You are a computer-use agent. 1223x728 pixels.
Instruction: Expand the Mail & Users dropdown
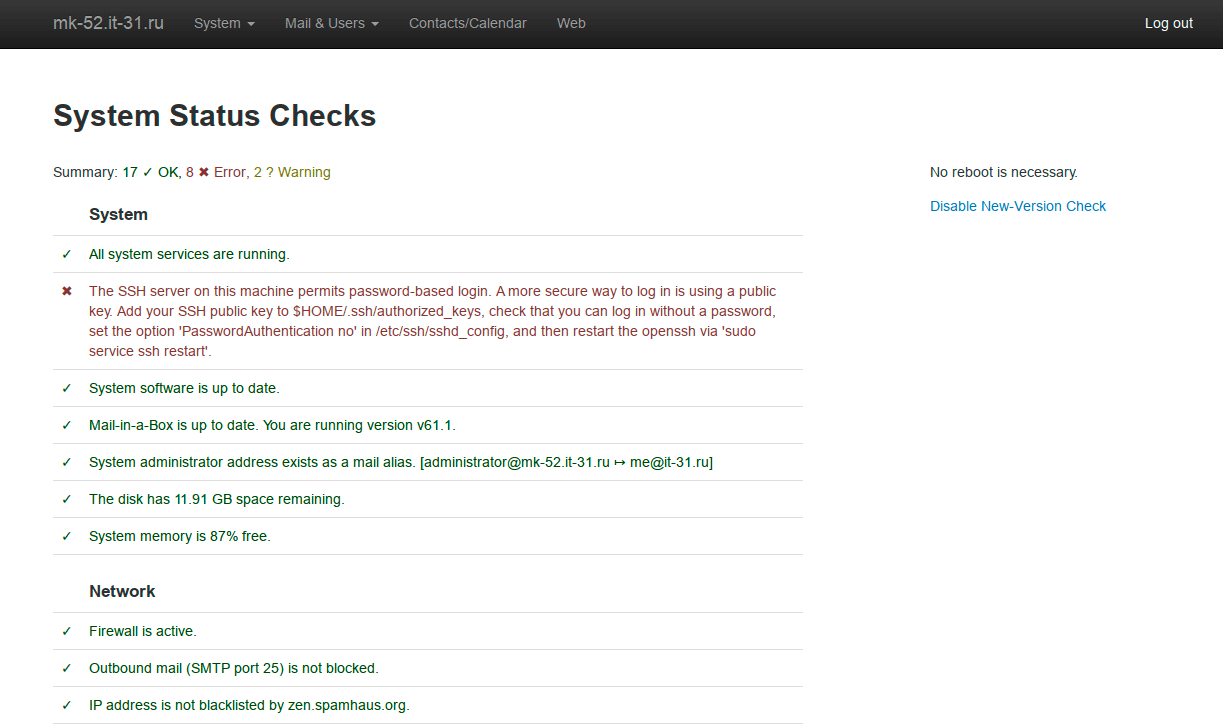click(331, 23)
